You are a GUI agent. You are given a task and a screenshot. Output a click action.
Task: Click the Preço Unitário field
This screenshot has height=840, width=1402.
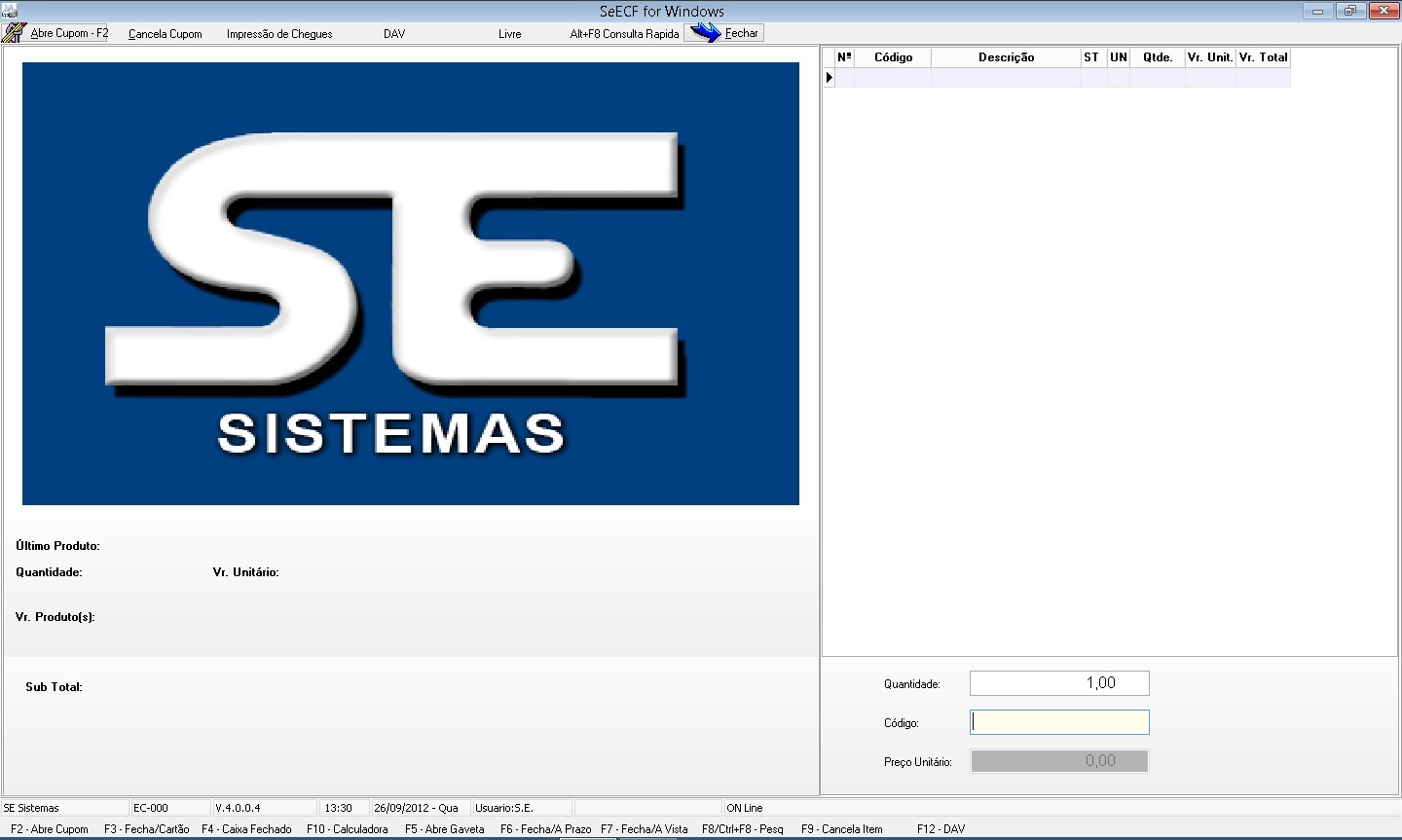(1059, 761)
